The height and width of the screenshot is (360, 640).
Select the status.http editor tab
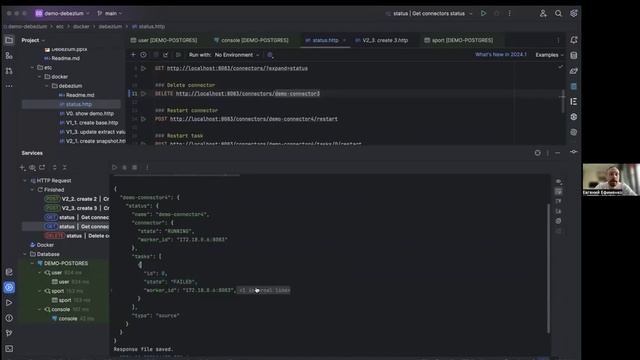tap(325, 40)
